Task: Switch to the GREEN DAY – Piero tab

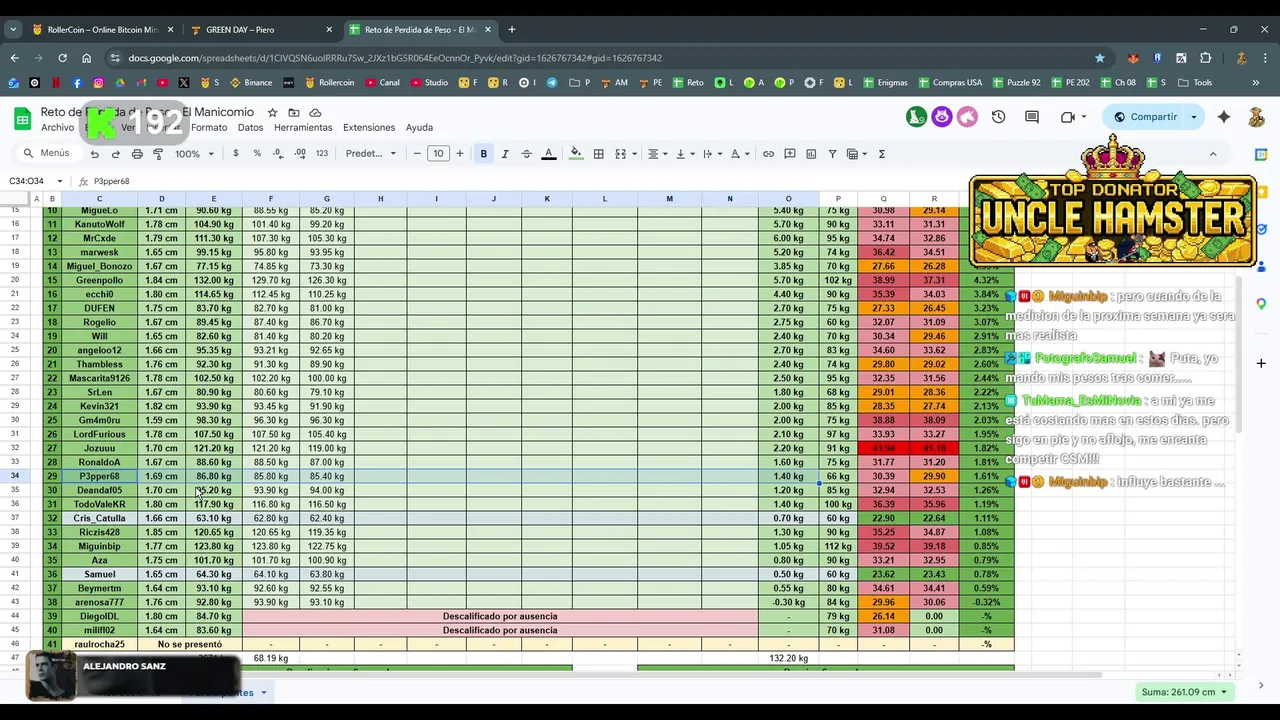Action: [240, 30]
